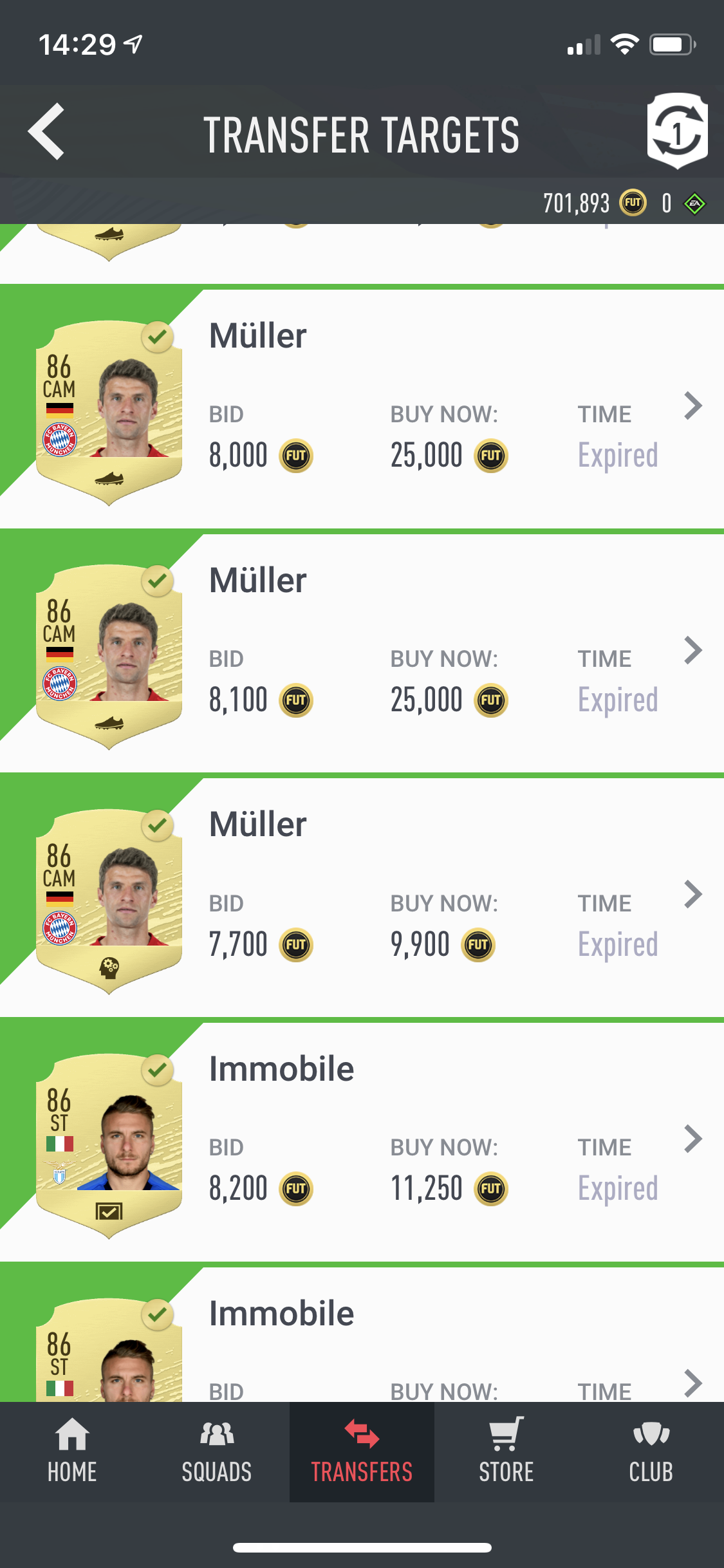Switch to the Squads tab
The image size is (724, 1568).
[217, 1451]
